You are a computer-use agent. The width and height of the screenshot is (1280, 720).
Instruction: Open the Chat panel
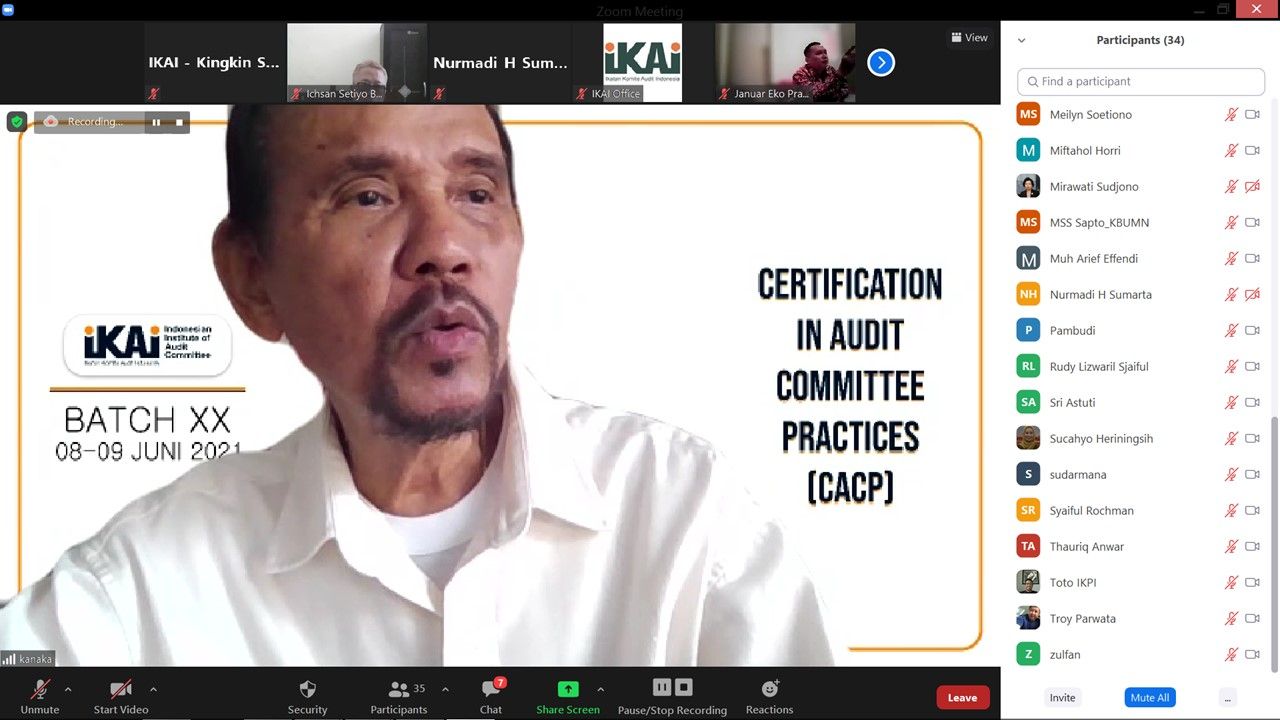coord(491,696)
